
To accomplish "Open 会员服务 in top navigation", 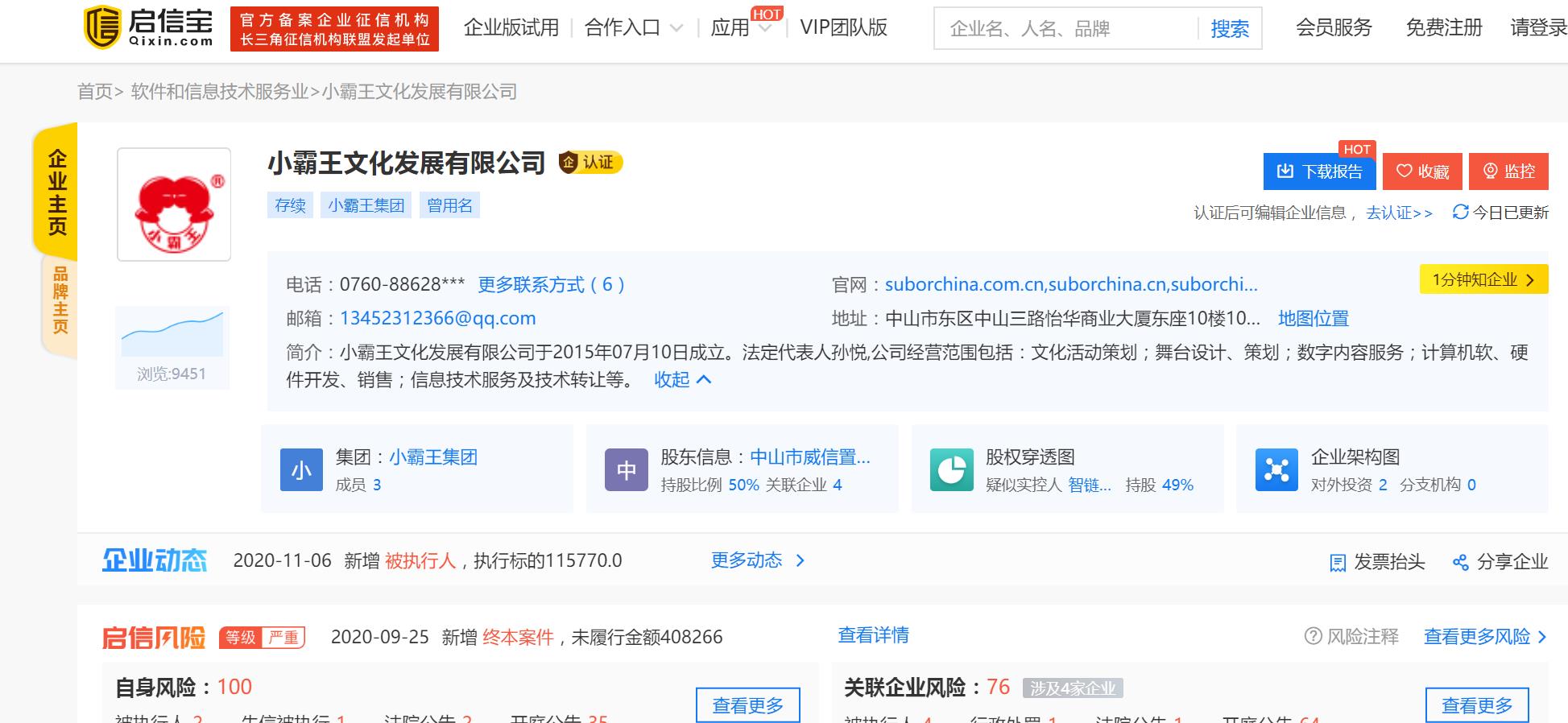I will pyautogui.click(x=1334, y=28).
